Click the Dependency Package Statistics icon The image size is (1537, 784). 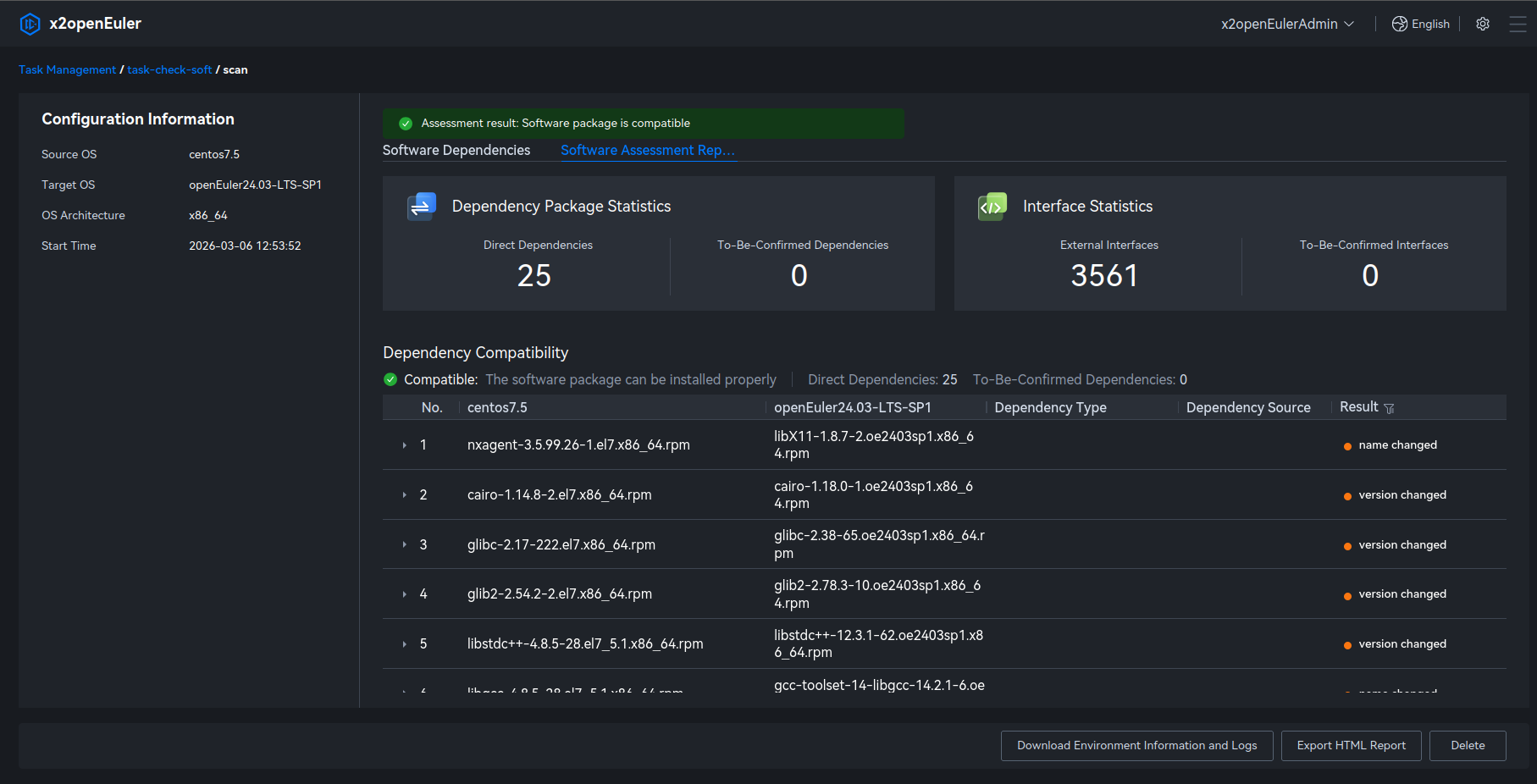[x=422, y=207]
